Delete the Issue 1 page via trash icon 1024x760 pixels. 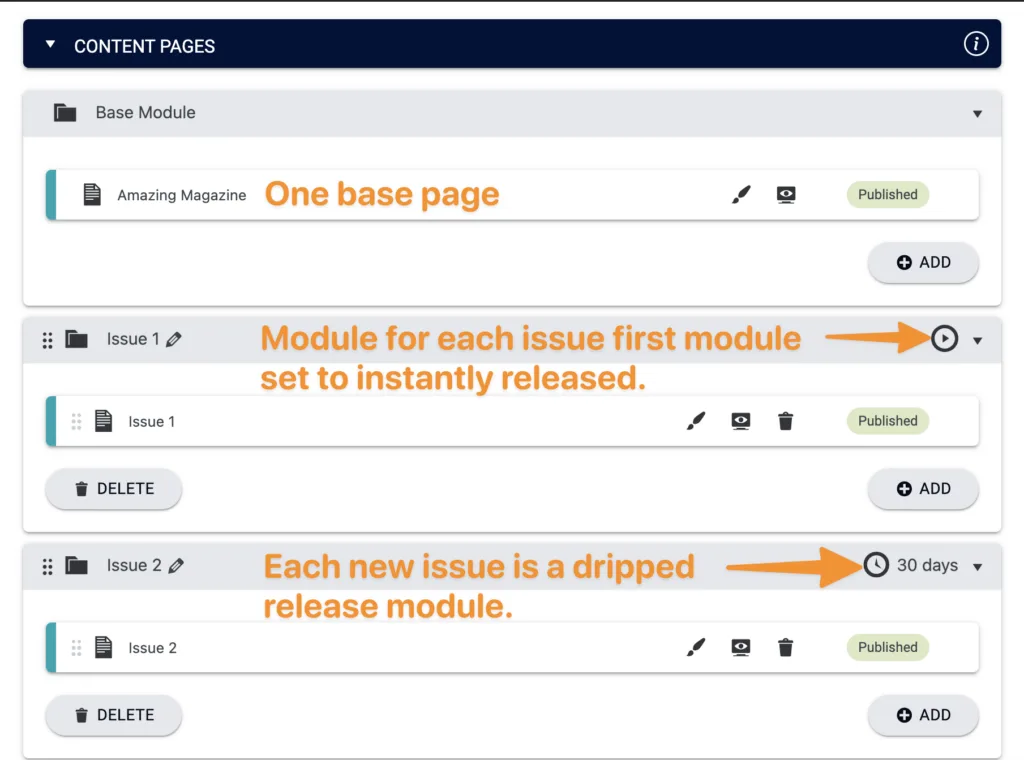click(x=786, y=421)
